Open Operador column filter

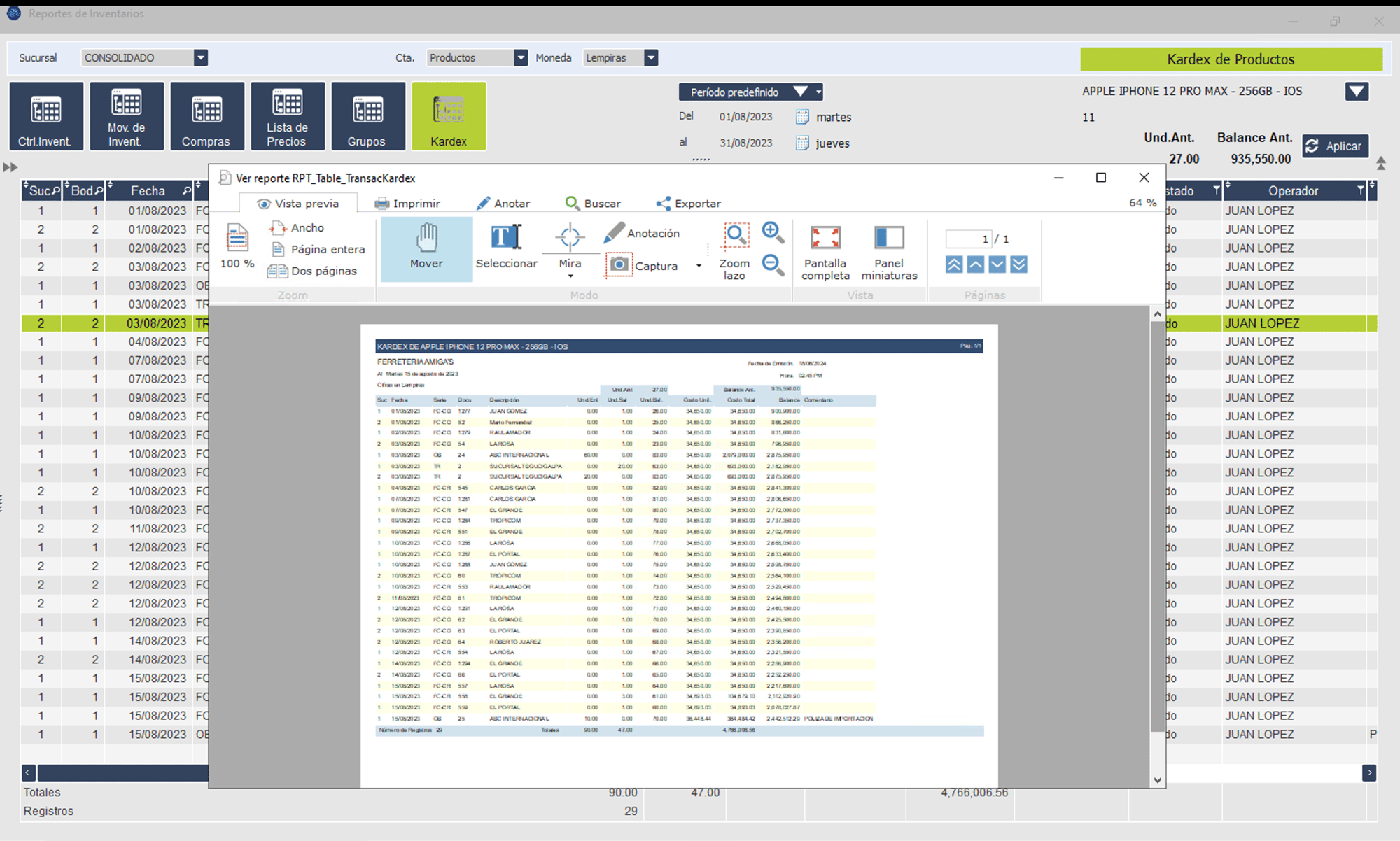(1361, 190)
